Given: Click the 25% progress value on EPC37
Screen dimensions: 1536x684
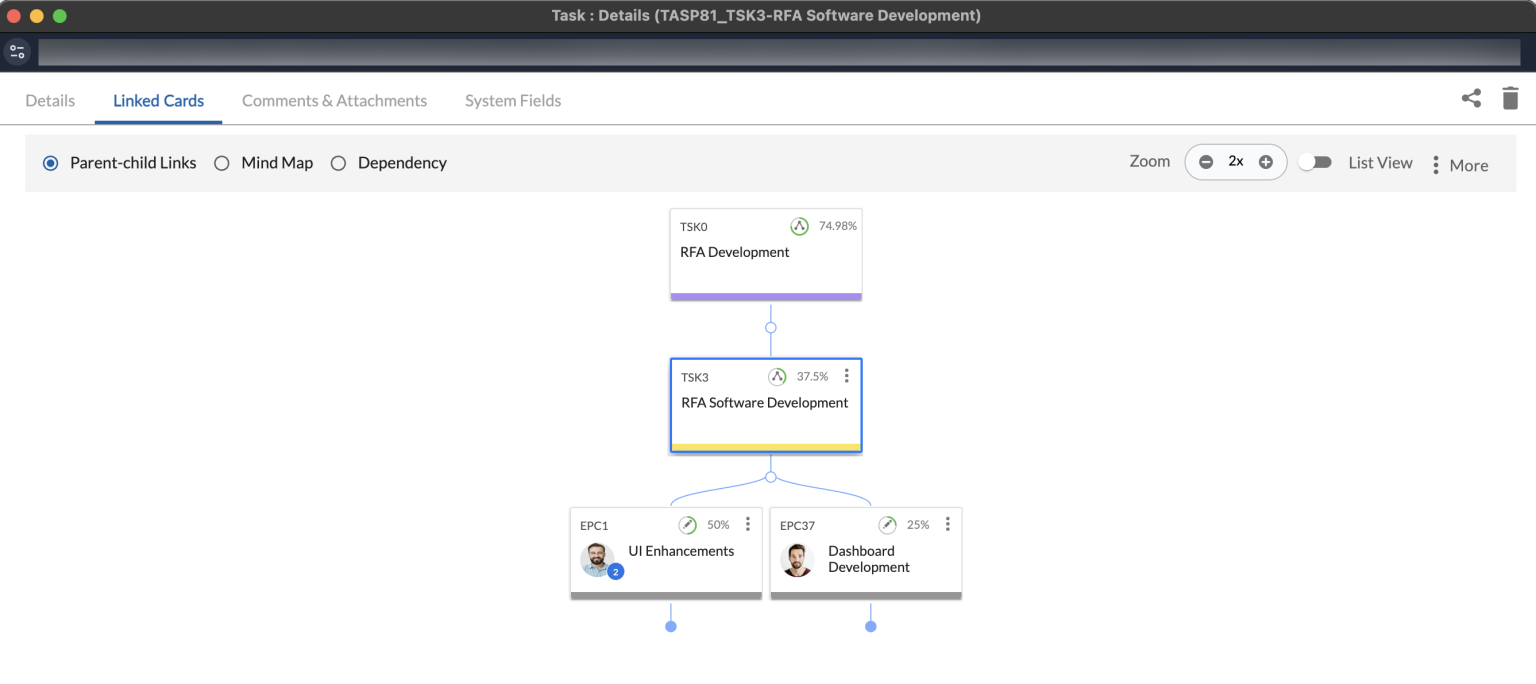Looking at the screenshot, I should [x=918, y=525].
